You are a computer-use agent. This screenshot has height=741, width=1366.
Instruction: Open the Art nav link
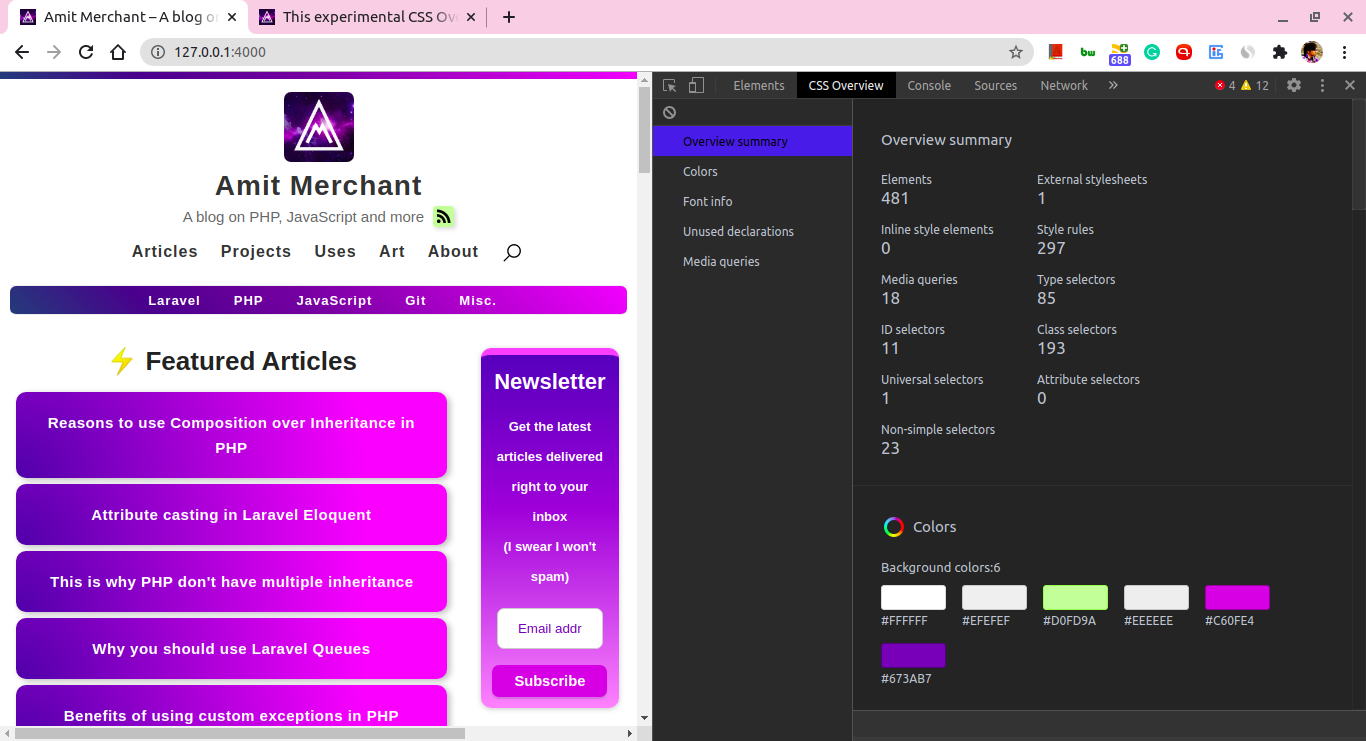(392, 252)
